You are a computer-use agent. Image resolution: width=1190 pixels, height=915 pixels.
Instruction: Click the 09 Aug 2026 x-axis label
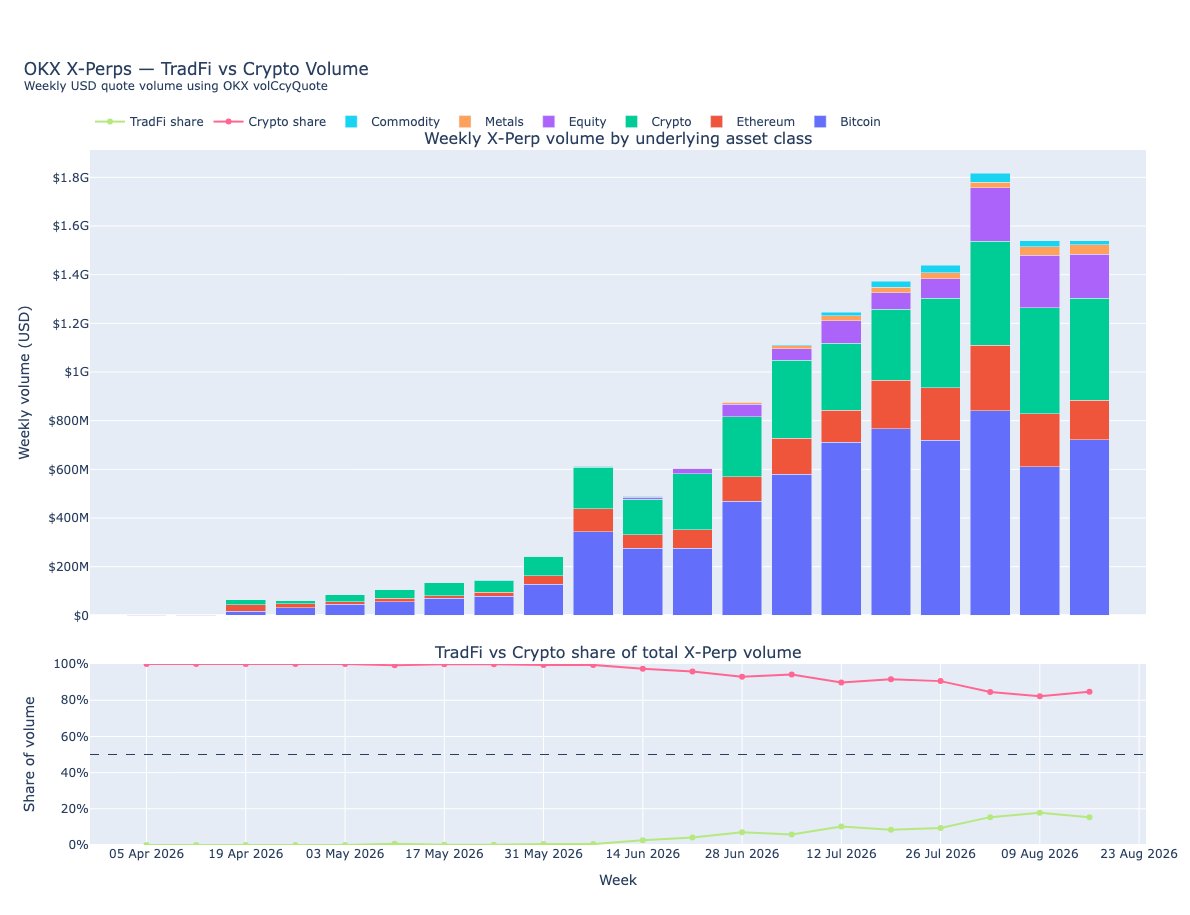pos(1040,854)
